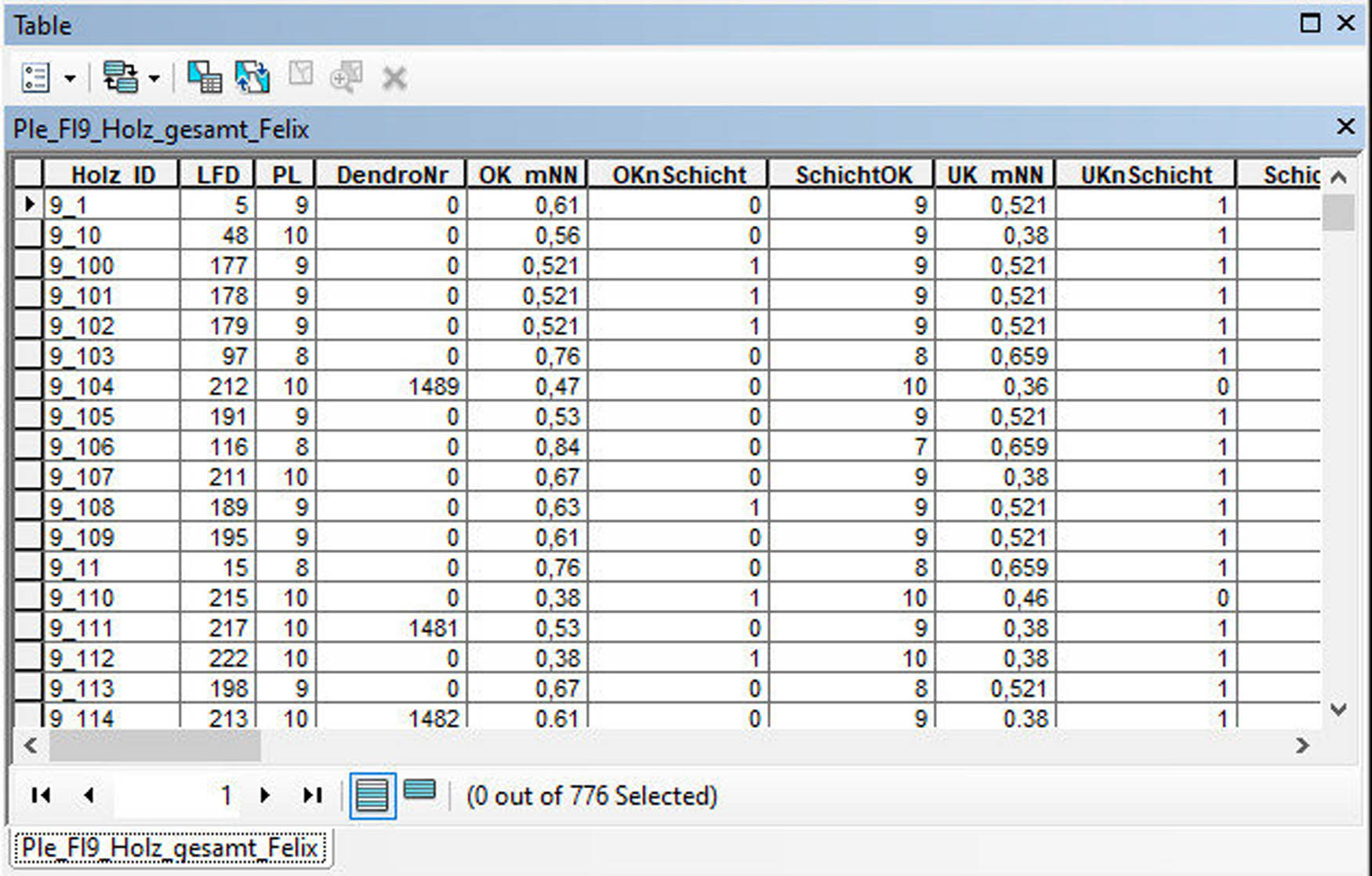
Task: Click the Holz_ID column header
Action: click(112, 175)
